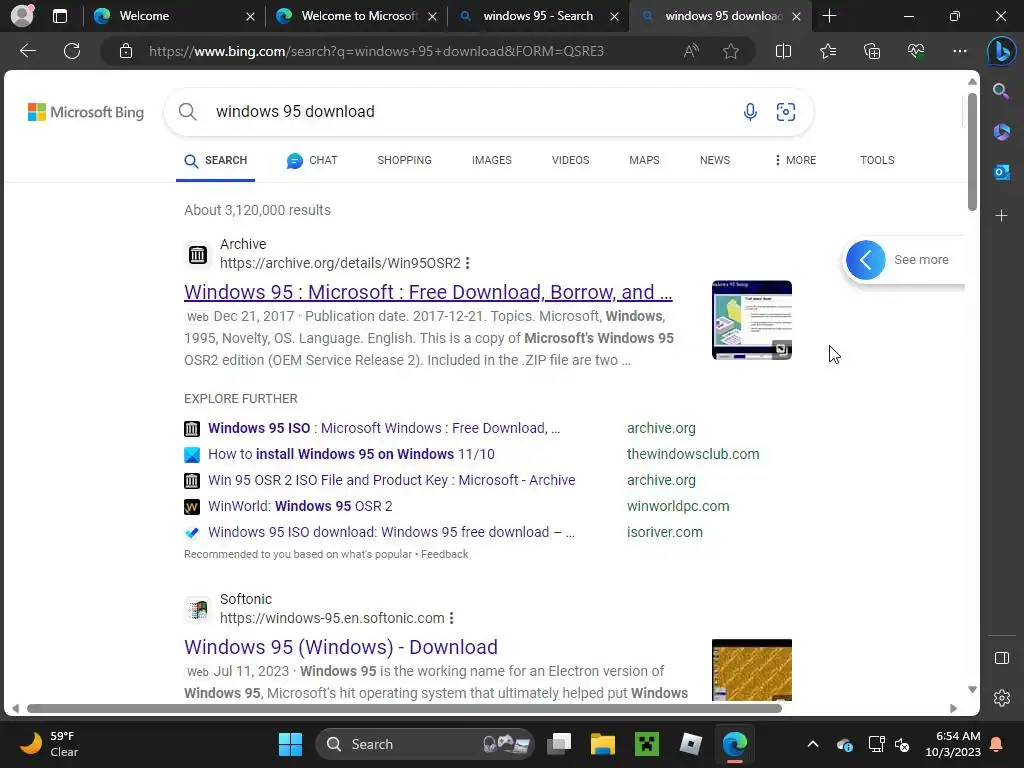The height and width of the screenshot is (768, 1024).
Task: Switch to windows 95 - Search tab
Action: click(537, 16)
